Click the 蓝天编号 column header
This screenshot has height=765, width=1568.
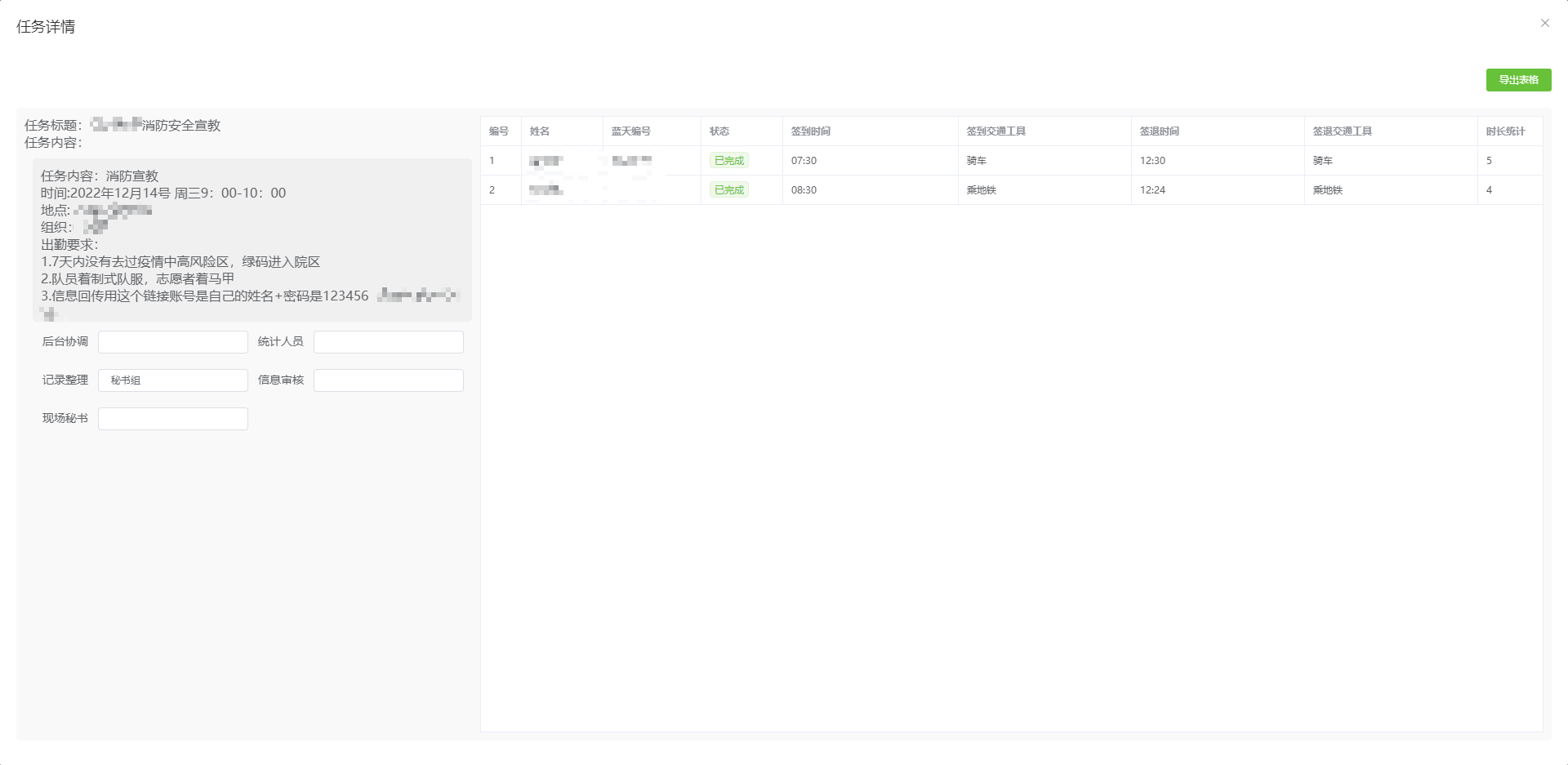pos(631,131)
